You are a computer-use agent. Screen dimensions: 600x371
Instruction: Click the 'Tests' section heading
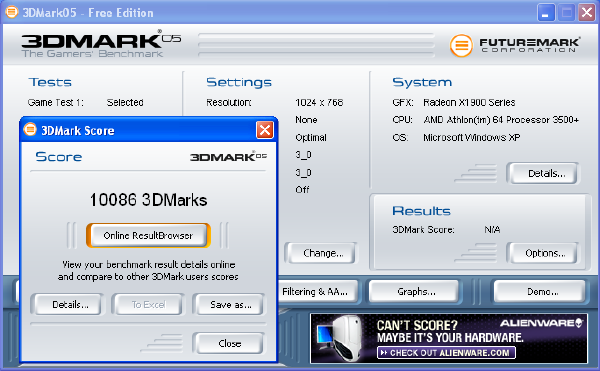coord(50,82)
